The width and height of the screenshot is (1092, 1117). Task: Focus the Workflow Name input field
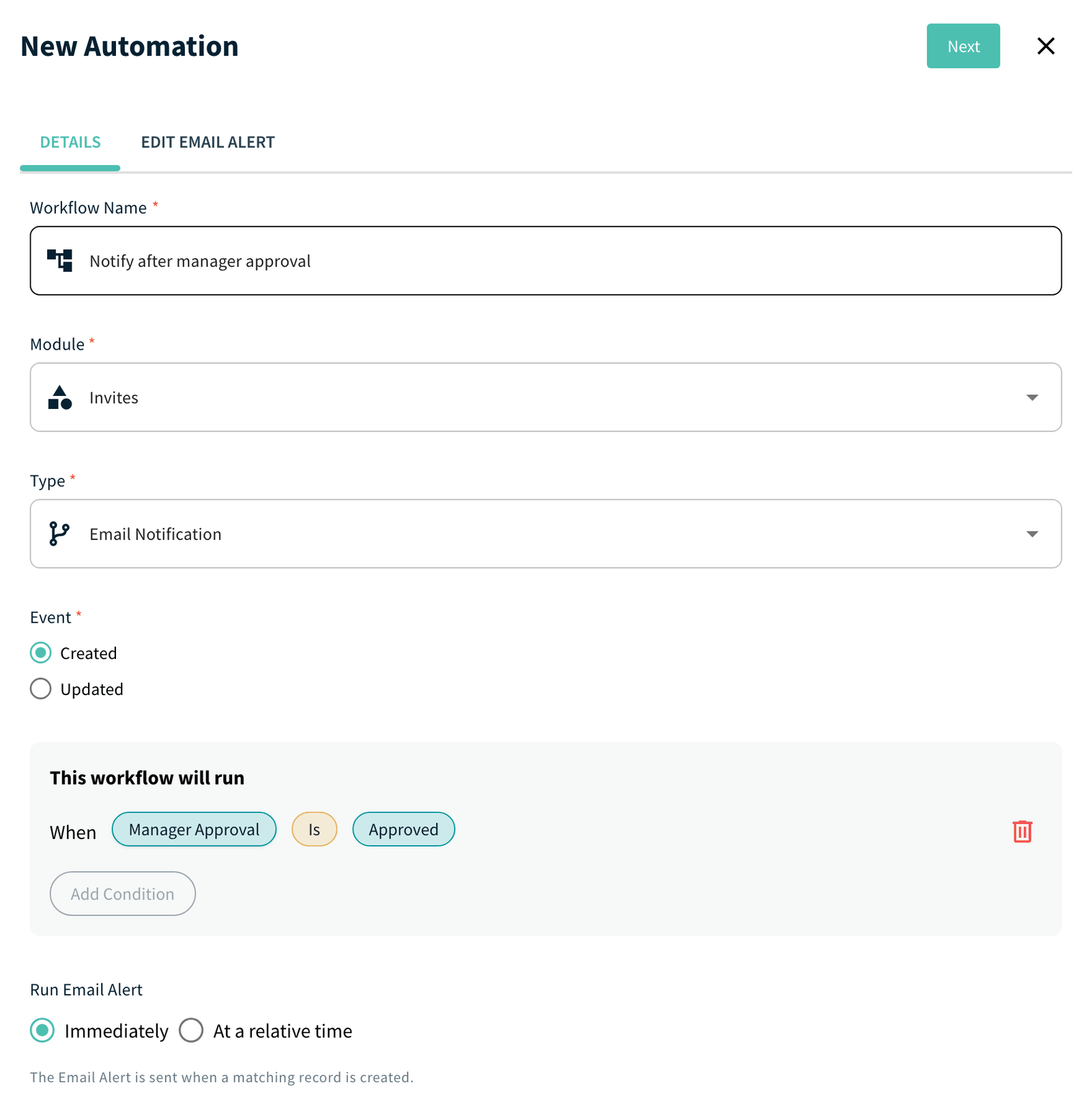tap(545, 261)
